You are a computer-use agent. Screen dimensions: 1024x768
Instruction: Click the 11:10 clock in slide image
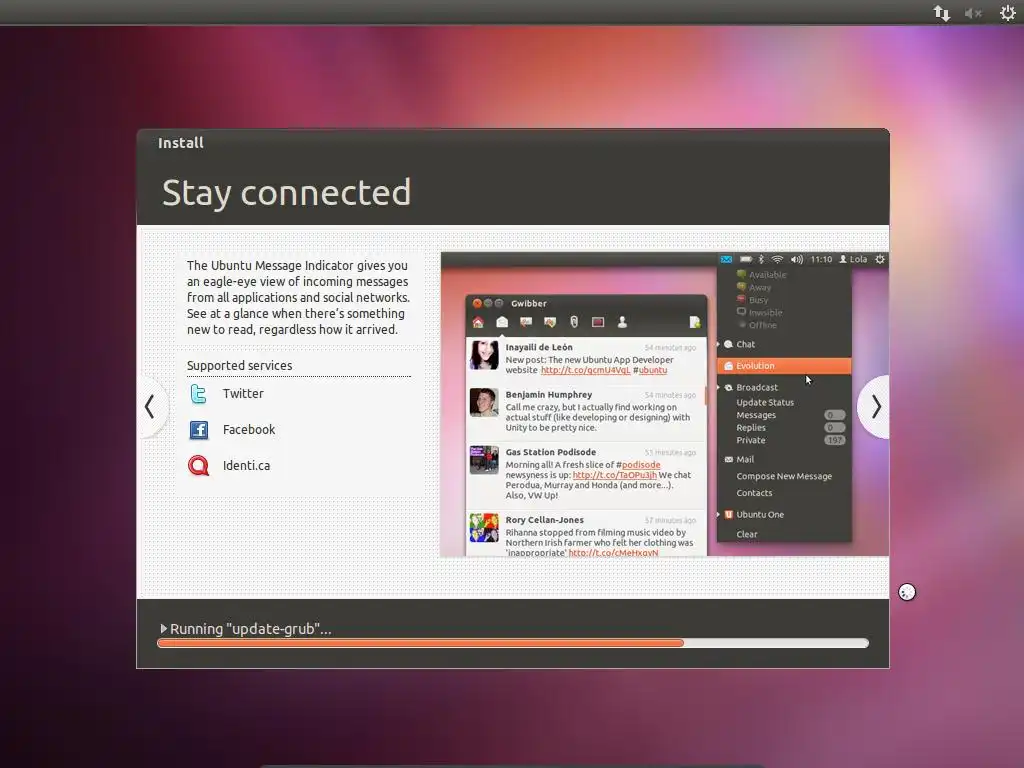tap(821, 259)
